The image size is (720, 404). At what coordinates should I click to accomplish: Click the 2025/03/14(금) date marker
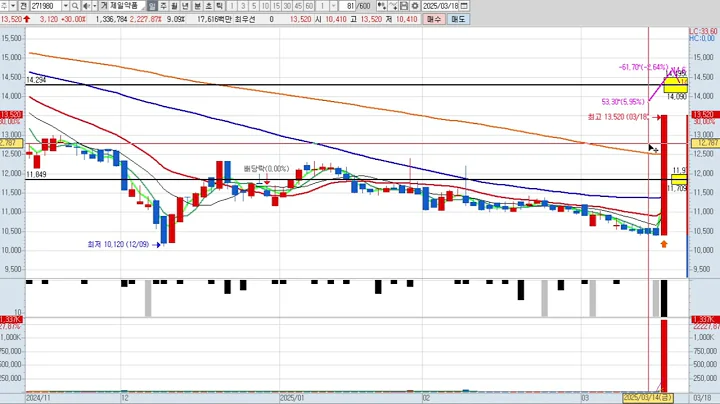click(648, 397)
